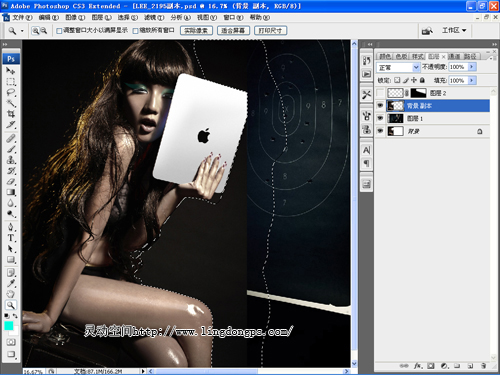Select the Hand tool

pos(11,294)
